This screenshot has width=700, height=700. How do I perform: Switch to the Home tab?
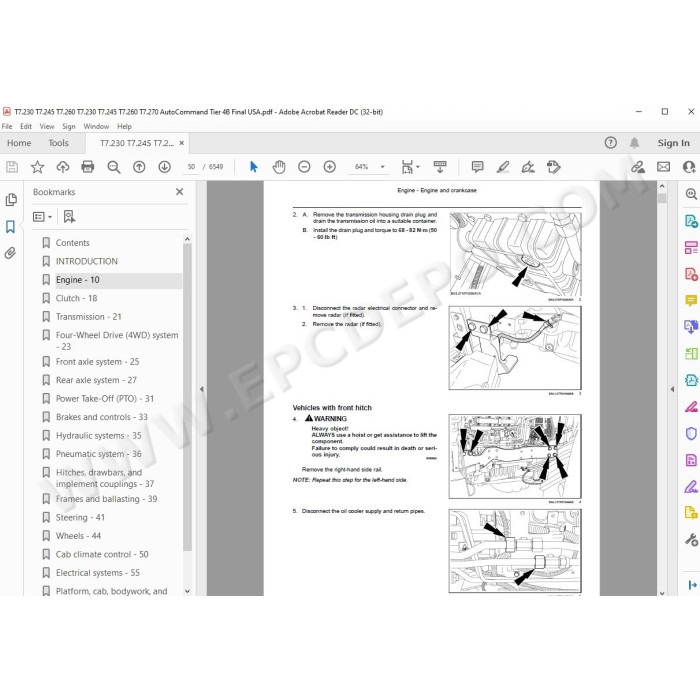pos(19,143)
